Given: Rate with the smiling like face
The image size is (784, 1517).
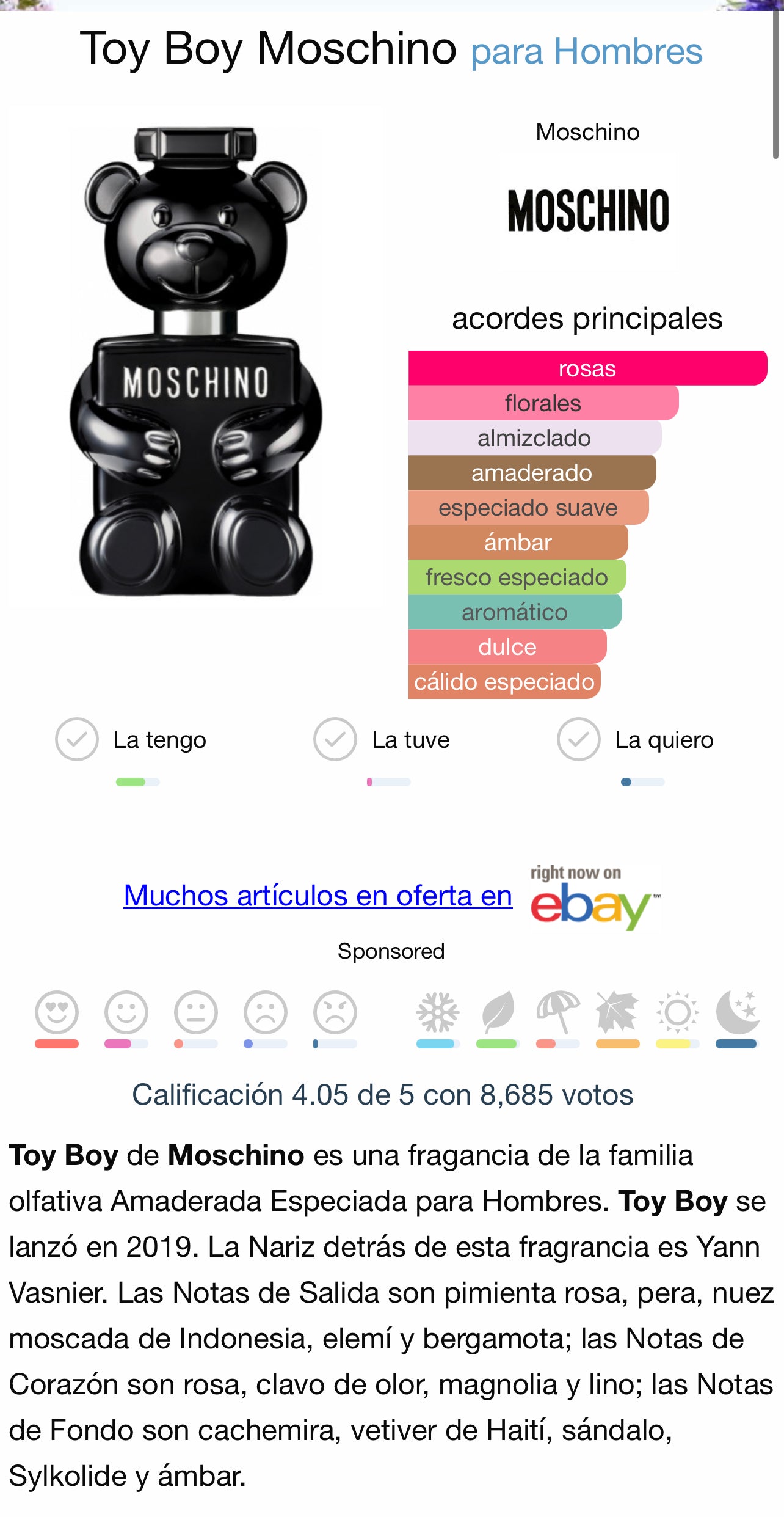Looking at the screenshot, I should pos(126,1012).
